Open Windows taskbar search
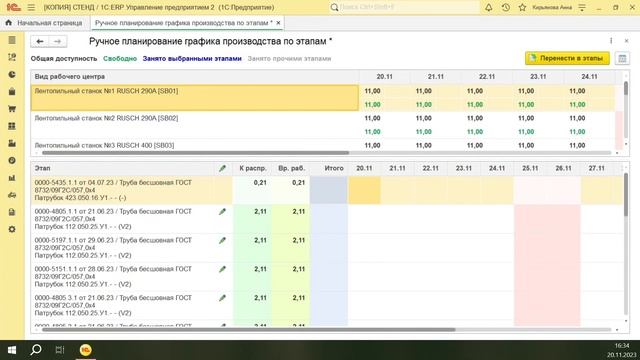This screenshot has height=360, width=640. pyautogui.click(x=36, y=350)
